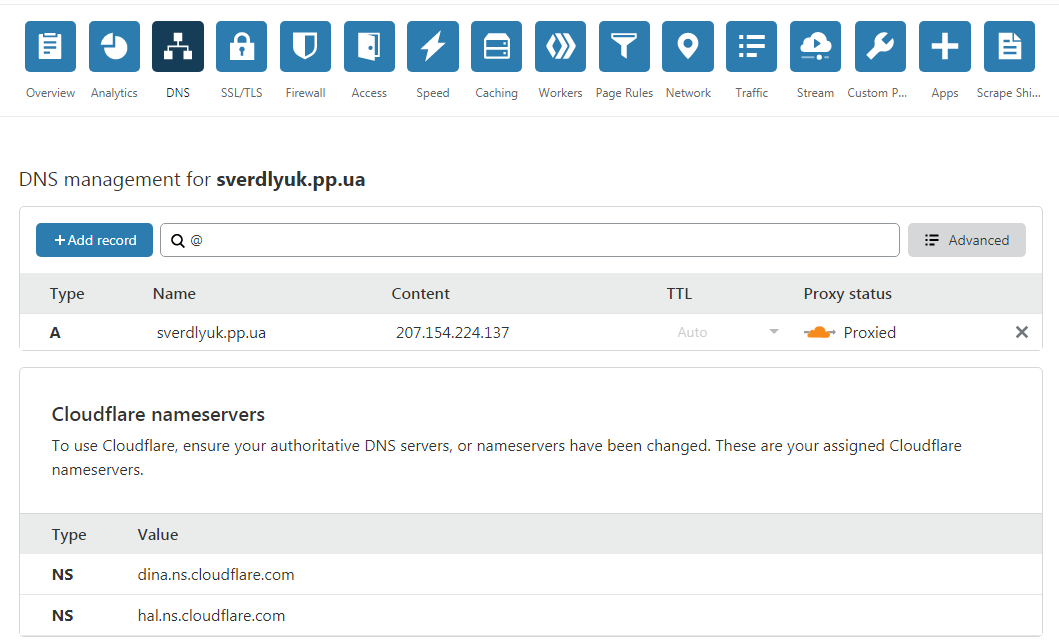
Task: Open the Firewall shield icon
Action: (x=305, y=47)
